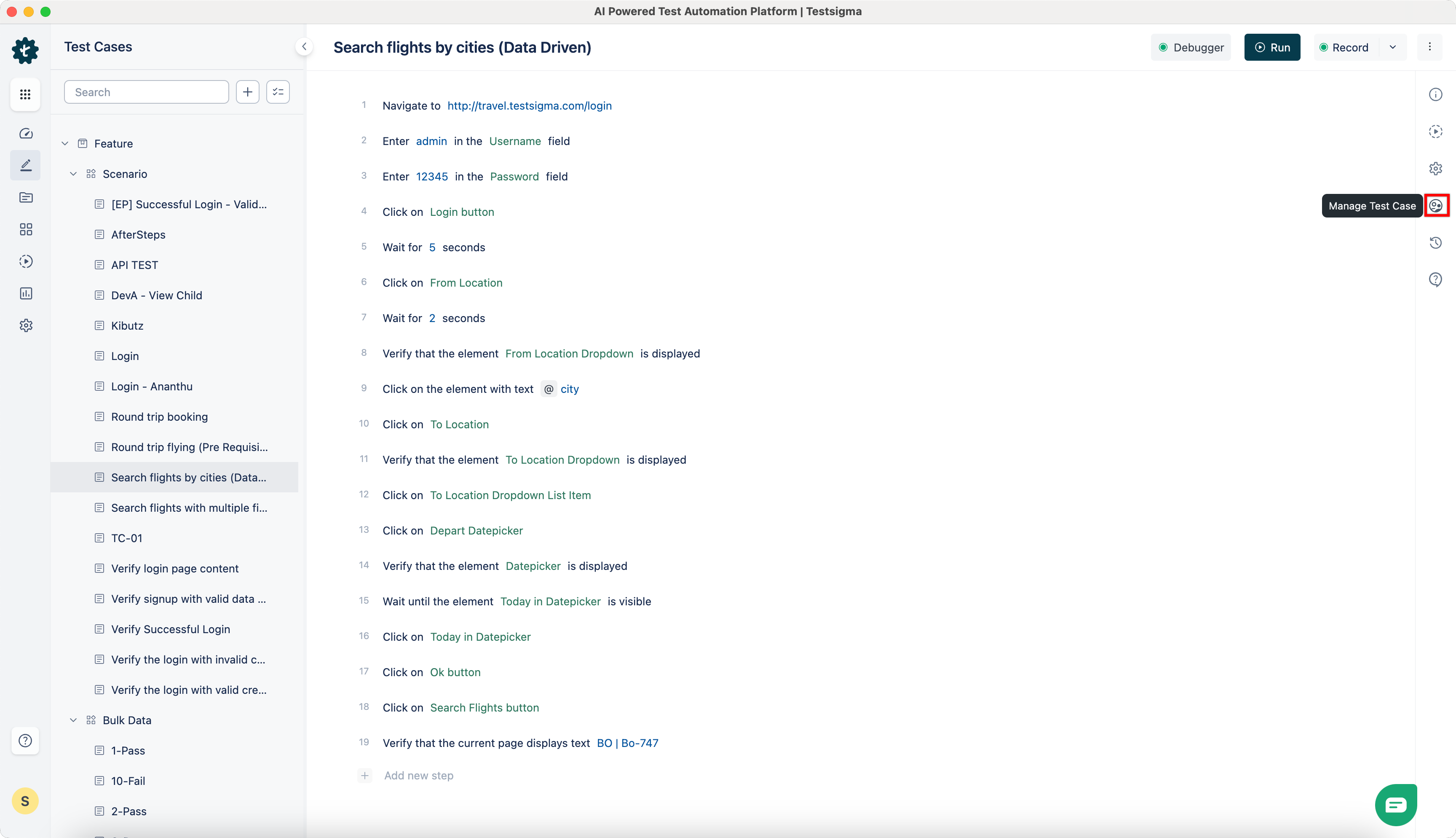
Task: Open the test case revision history icon
Action: [x=1436, y=242]
